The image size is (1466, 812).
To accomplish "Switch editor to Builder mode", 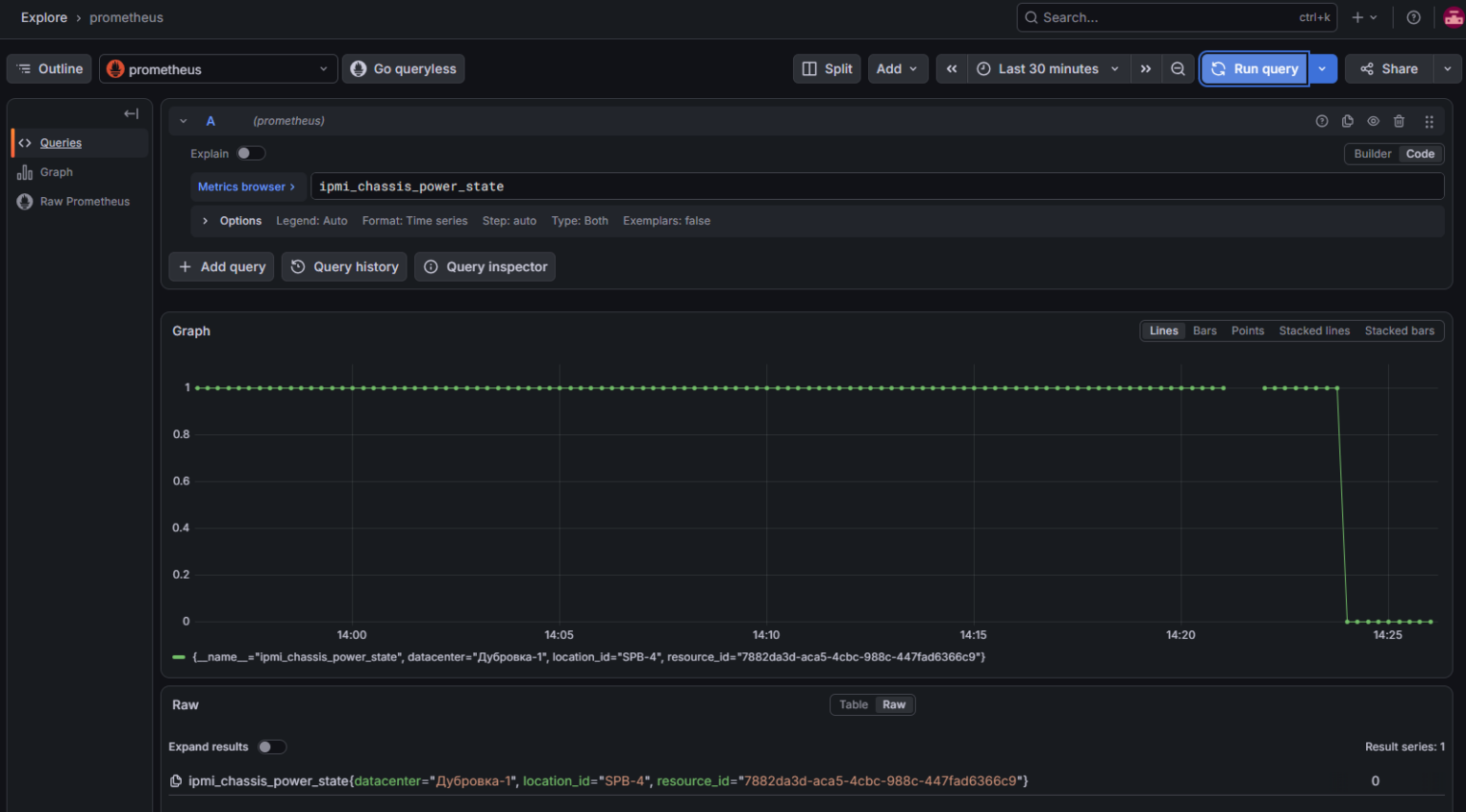I will (x=1372, y=154).
